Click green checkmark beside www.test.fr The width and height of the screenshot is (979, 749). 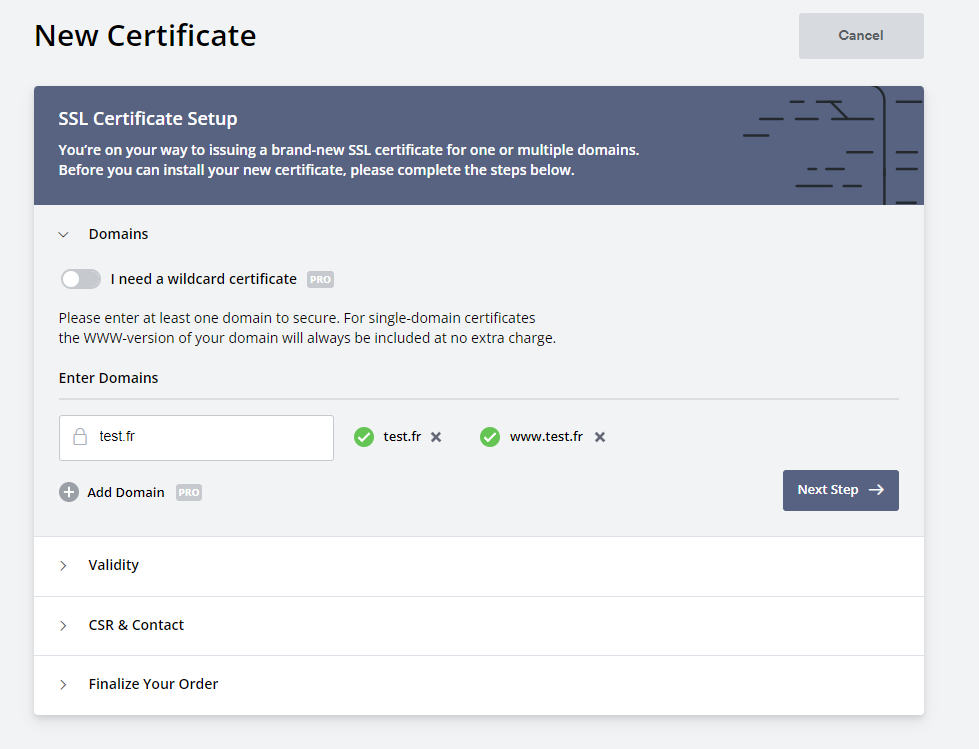[x=490, y=437]
